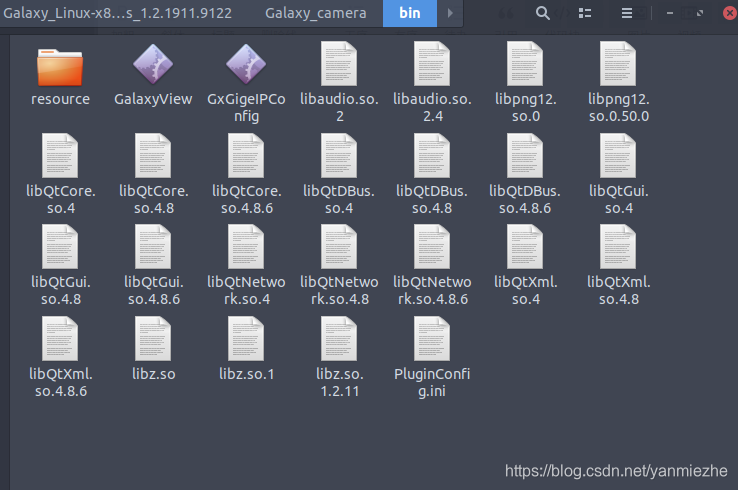Viewport: 738px width, 490px height.
Task: Click the bin path segment
Action: coord(409,13)
